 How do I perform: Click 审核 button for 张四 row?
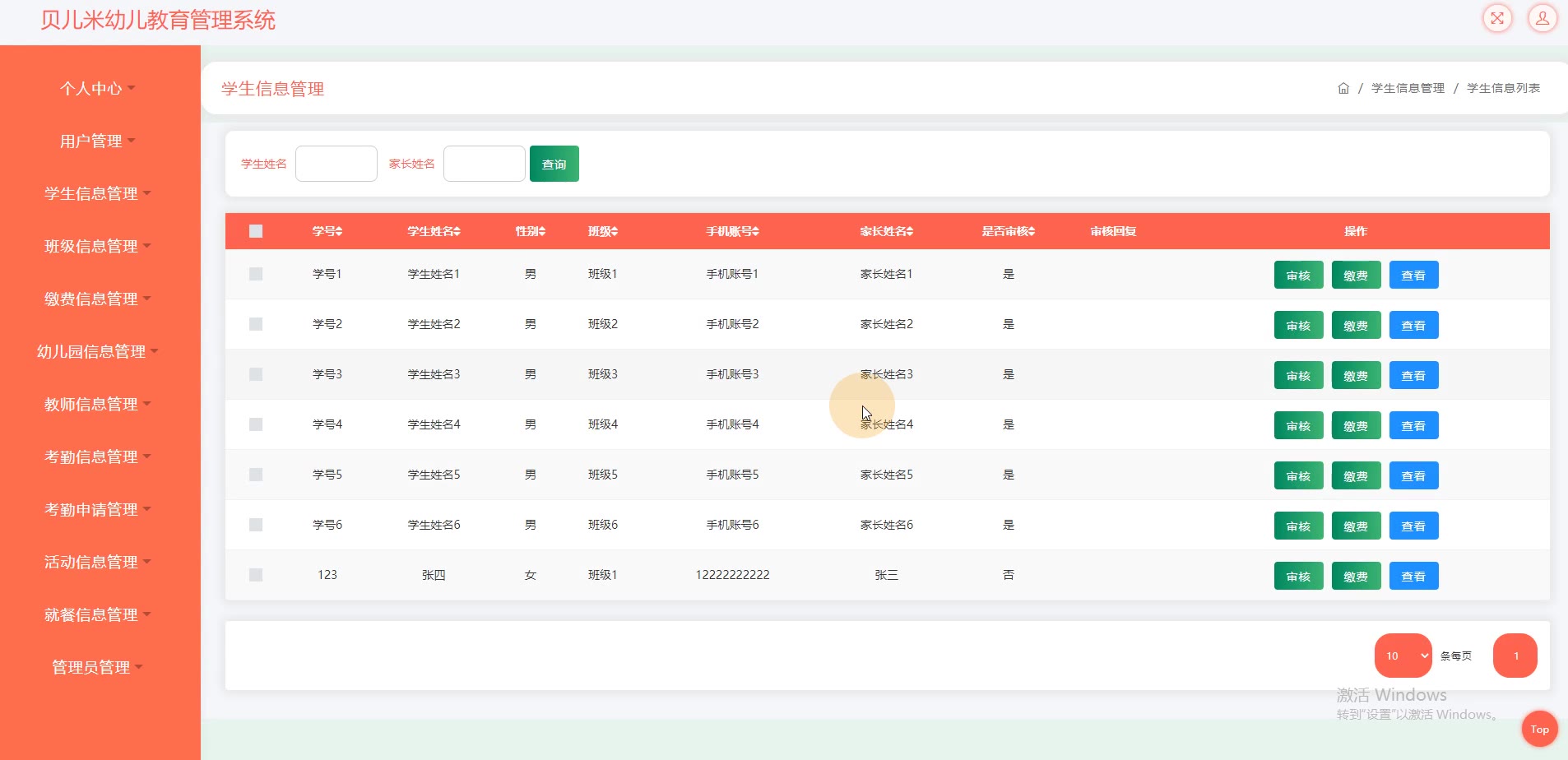tap(1298, 576)
